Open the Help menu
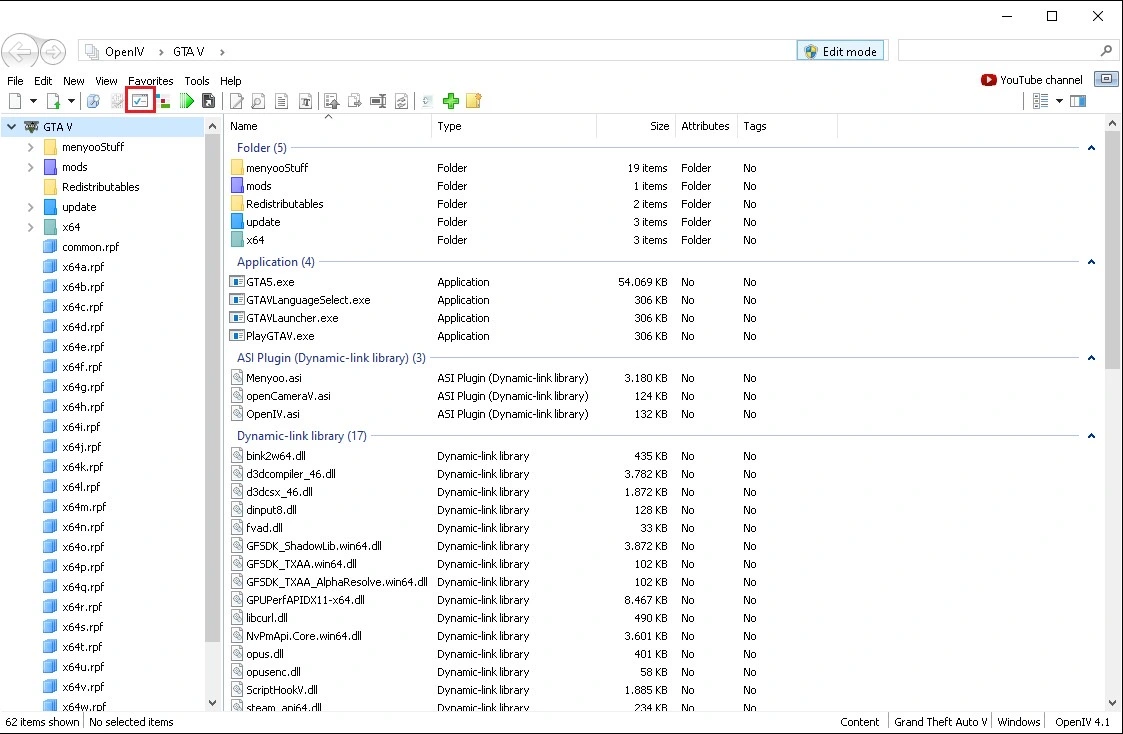 point(231,81)
